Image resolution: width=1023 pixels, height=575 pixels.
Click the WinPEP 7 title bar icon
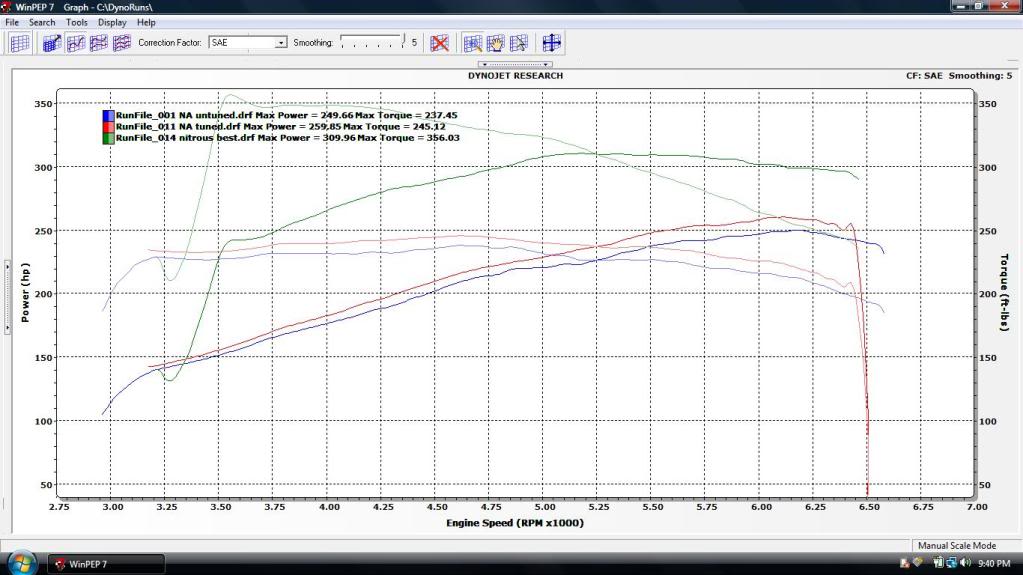pos(6,7)
